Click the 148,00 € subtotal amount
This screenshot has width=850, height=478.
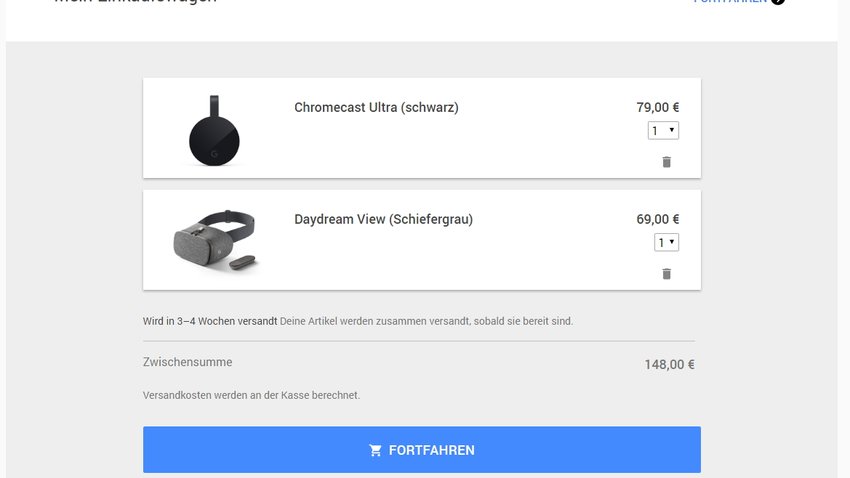click(669, 365)
